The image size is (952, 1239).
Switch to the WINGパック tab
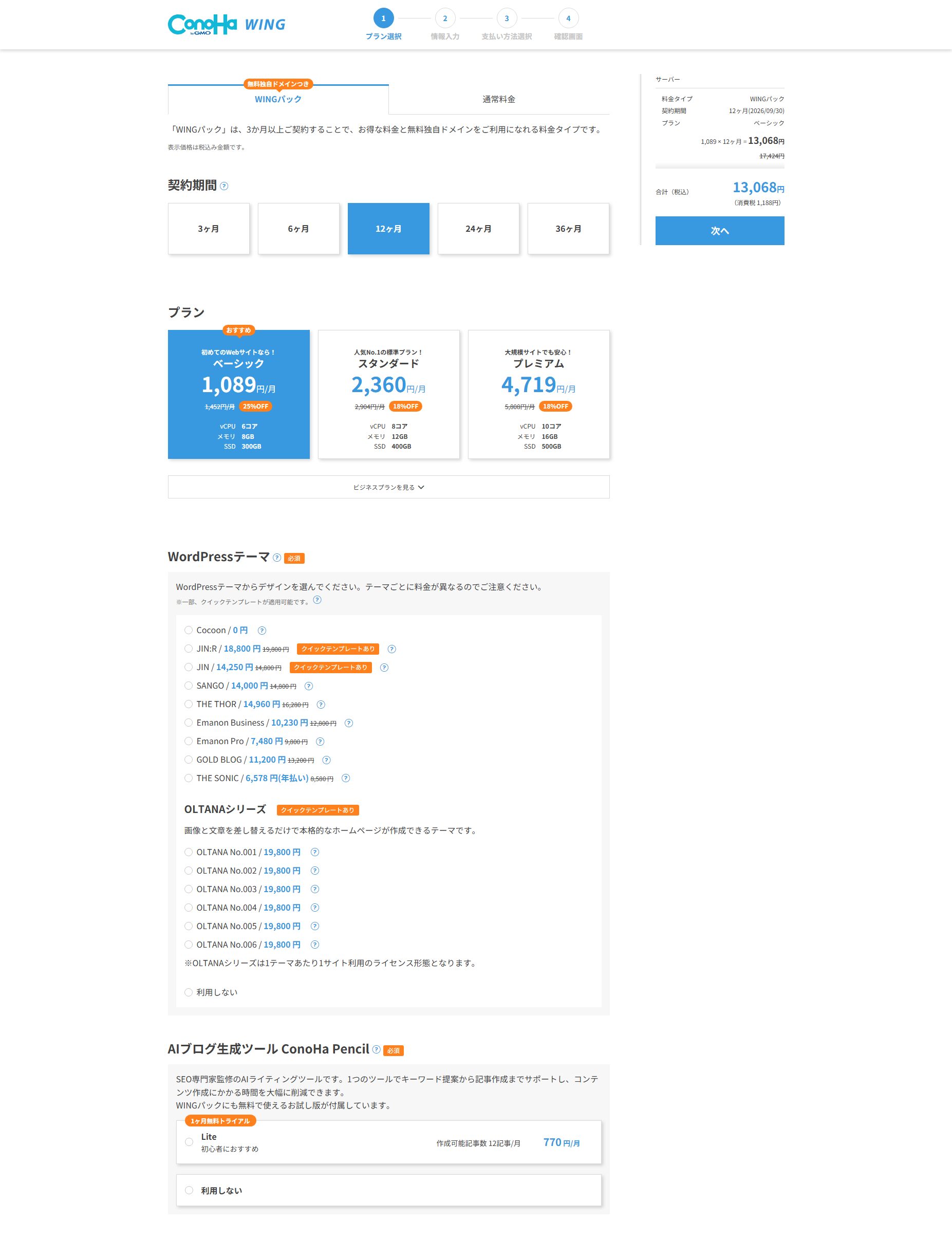click(x=277, y=99)
